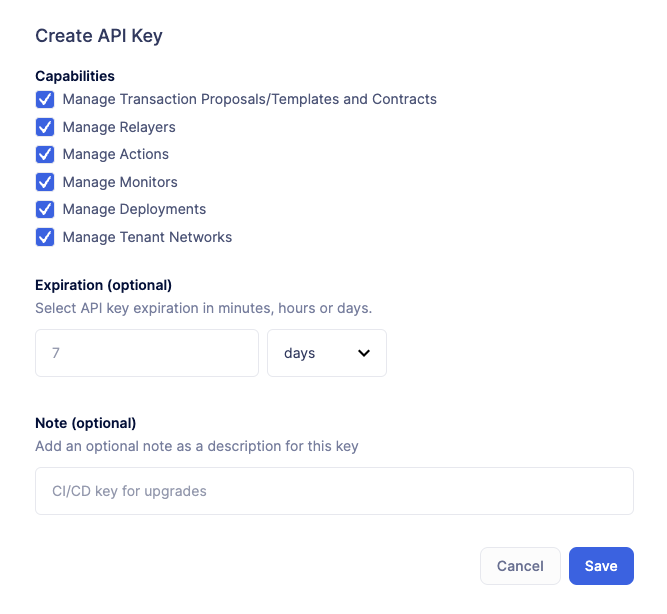Click the Note (optional) field label
This screenshot has height=614, width=667.
85,422
